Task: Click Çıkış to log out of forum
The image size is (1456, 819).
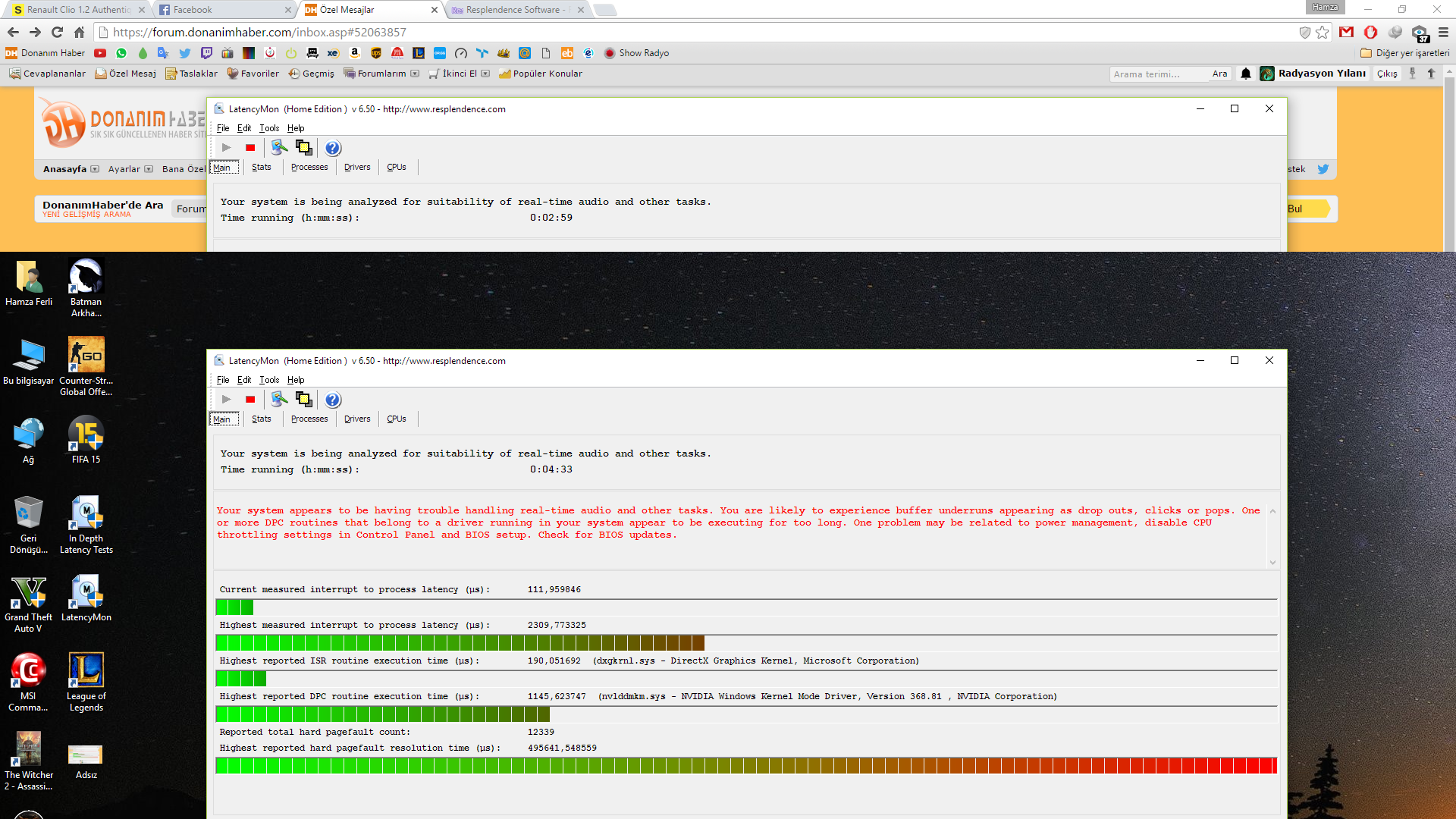Action: [x=1387, y=74]
